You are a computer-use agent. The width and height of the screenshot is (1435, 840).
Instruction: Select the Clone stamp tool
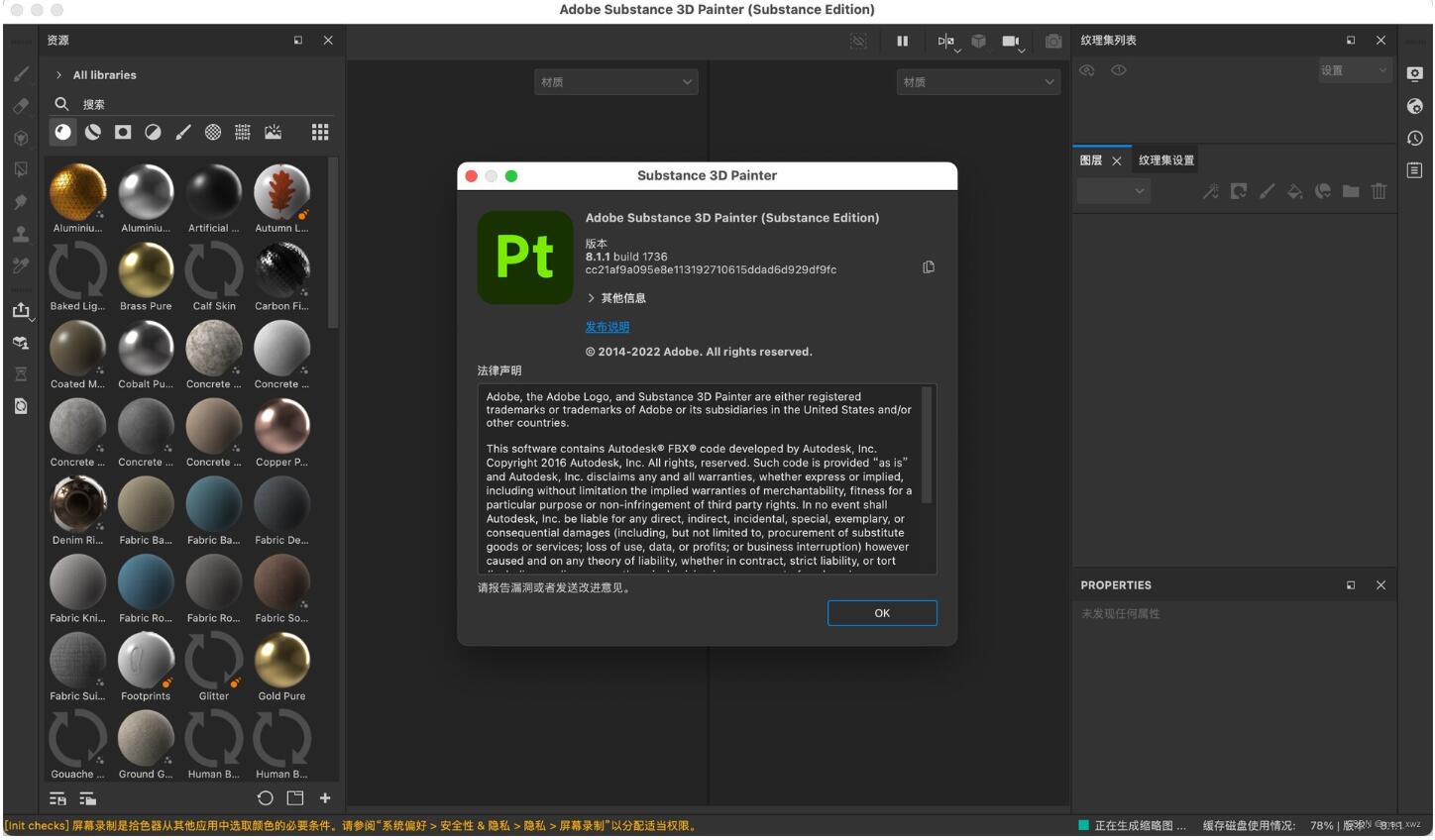pyautogui.click(x=21, y=234)
